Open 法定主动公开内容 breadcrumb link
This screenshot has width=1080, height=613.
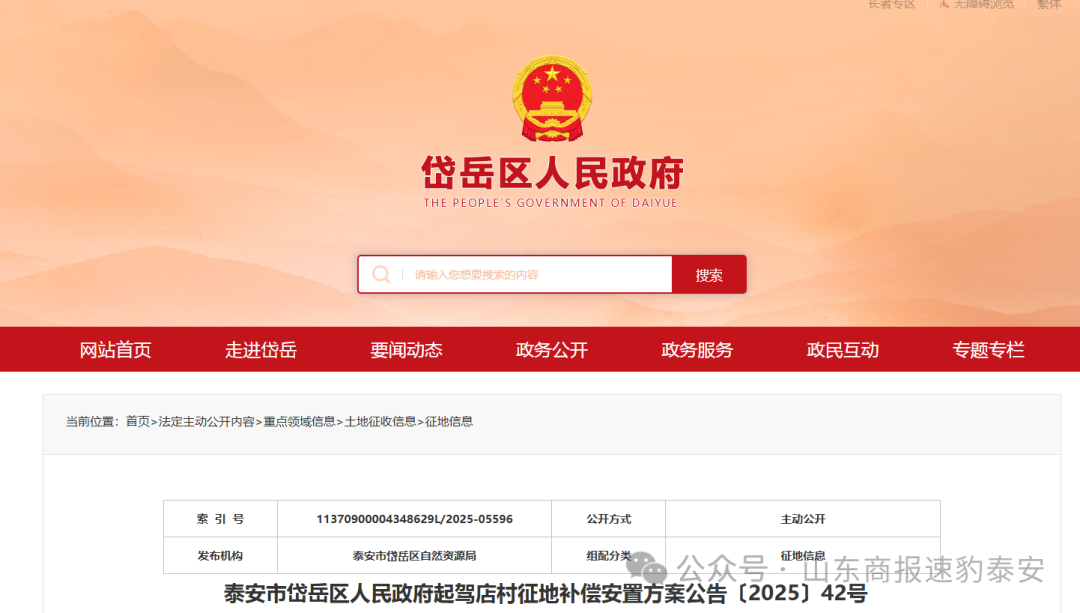coord(206,422)
